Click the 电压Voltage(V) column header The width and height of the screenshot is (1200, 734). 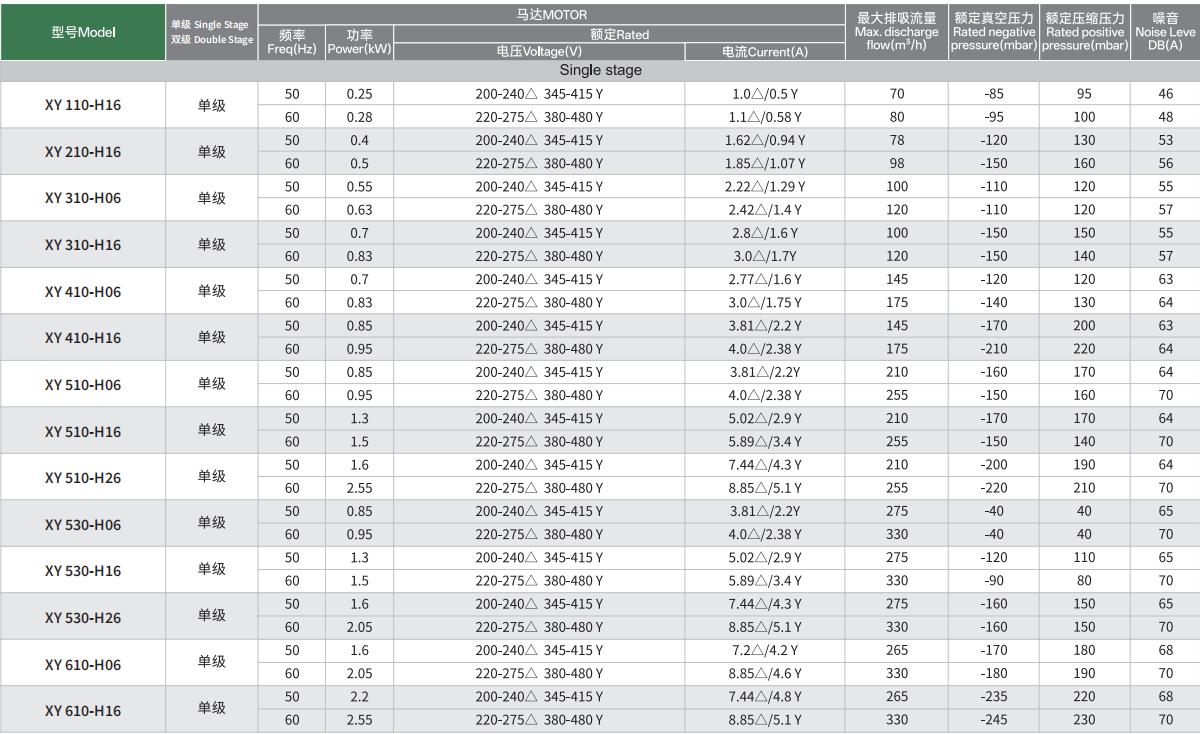pos(539,52)
